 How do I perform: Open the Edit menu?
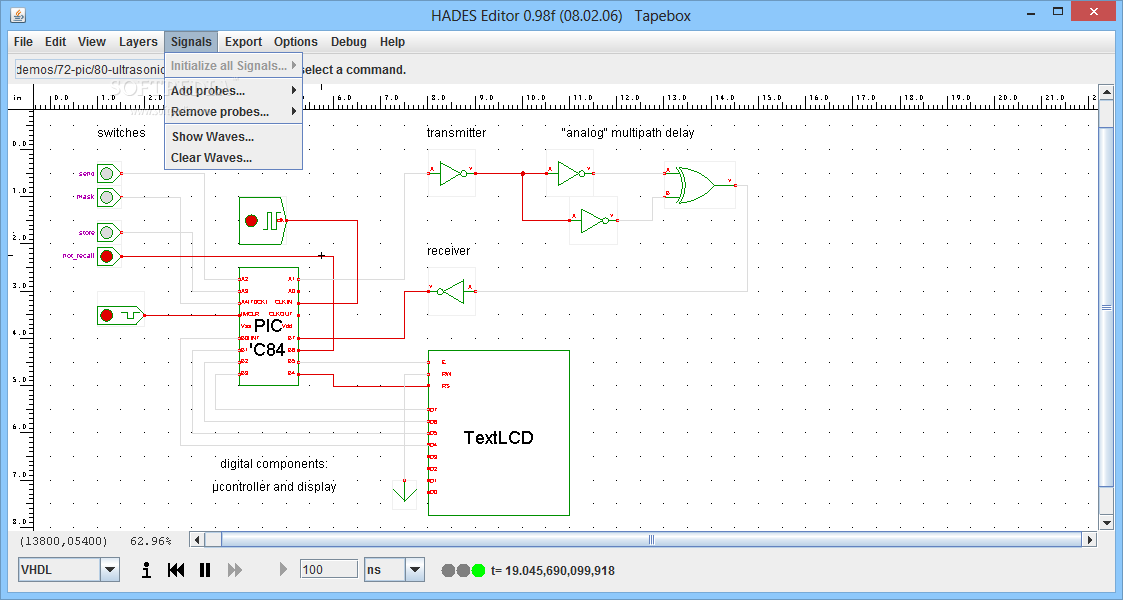point(55,42)
